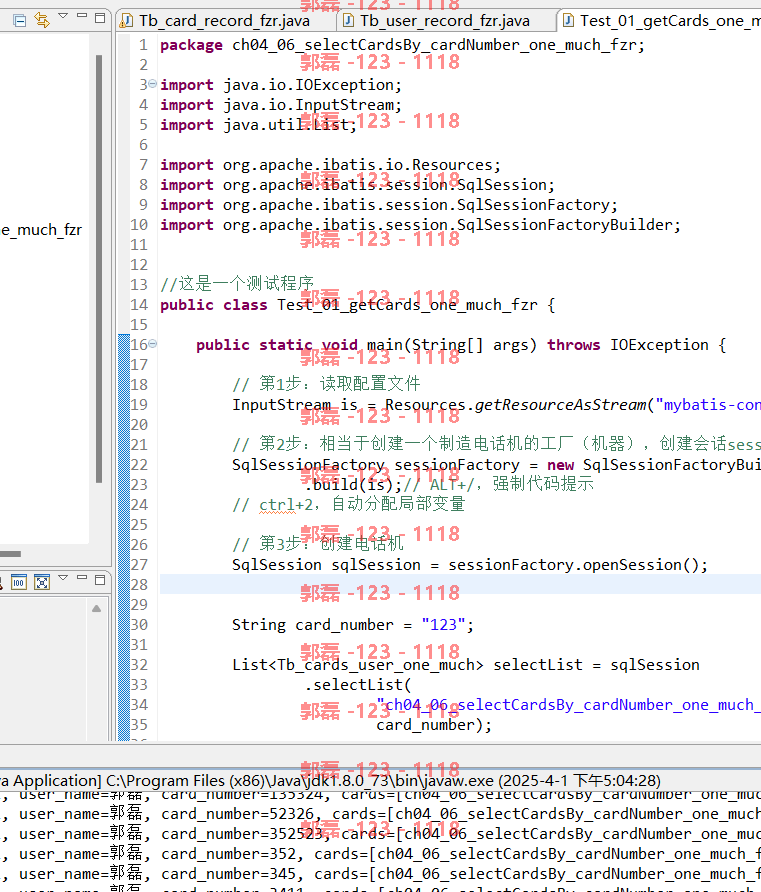This screenshot has height=892, width=761.
Task: Click '.selectList(' on line 33
Action: tap(358, 685)
